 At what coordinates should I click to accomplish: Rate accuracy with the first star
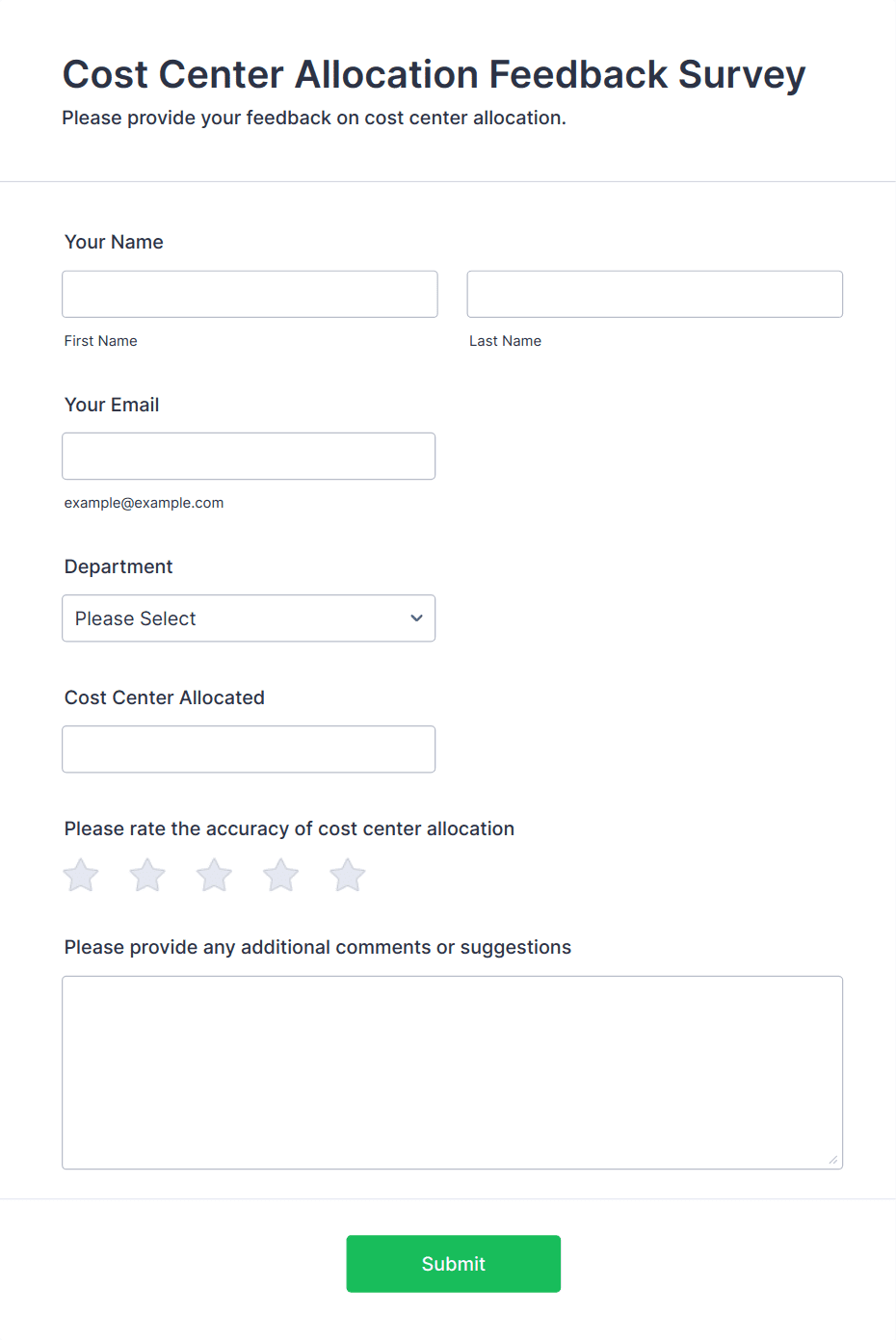(x=81, y=876)
